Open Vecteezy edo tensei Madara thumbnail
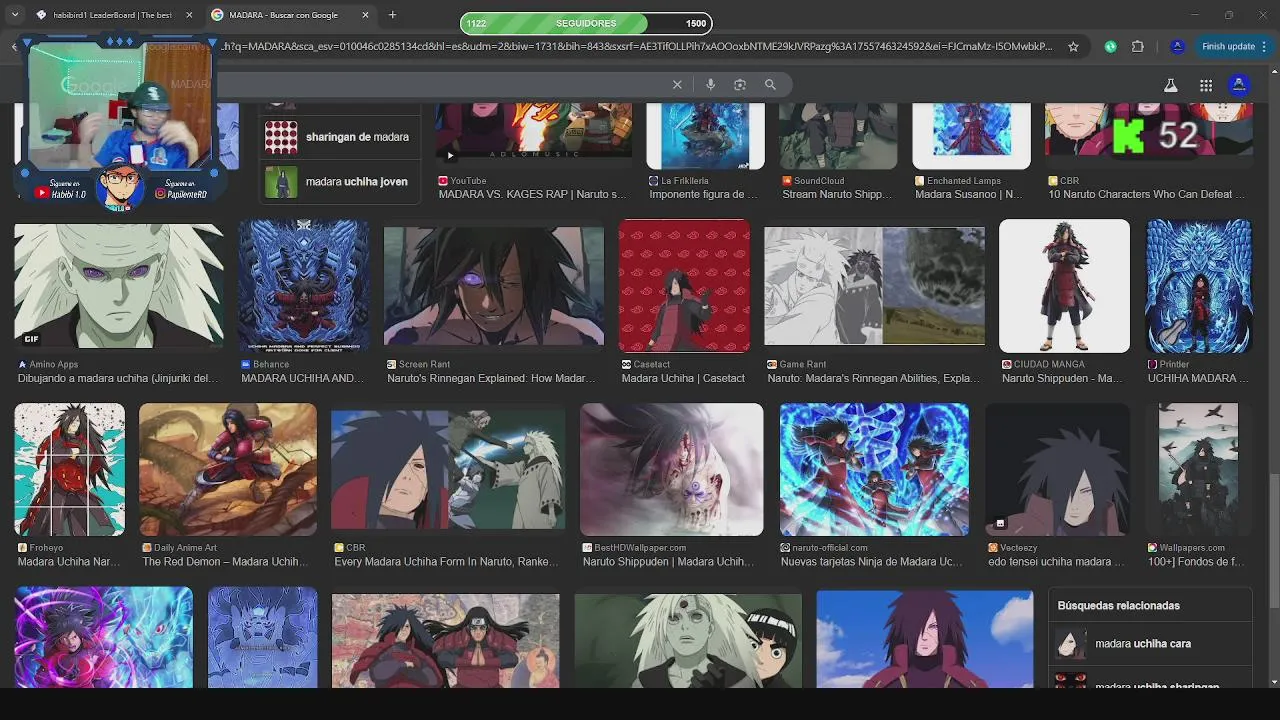The width and height of the screenshot is (1280, 720). click(1058, 469)
